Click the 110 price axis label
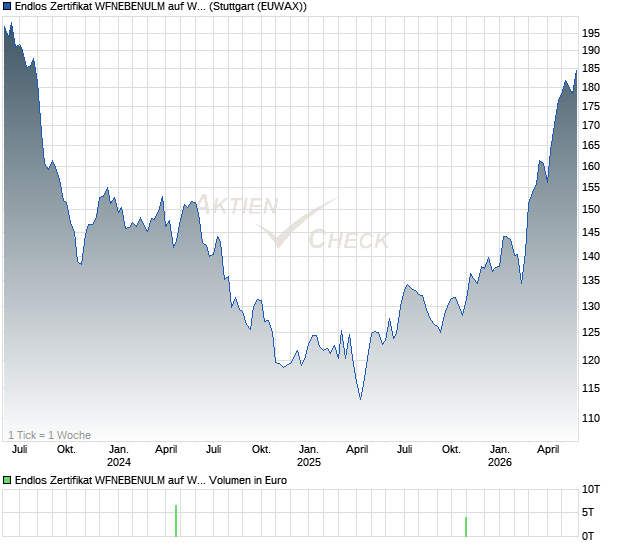 tap(591, 418)
